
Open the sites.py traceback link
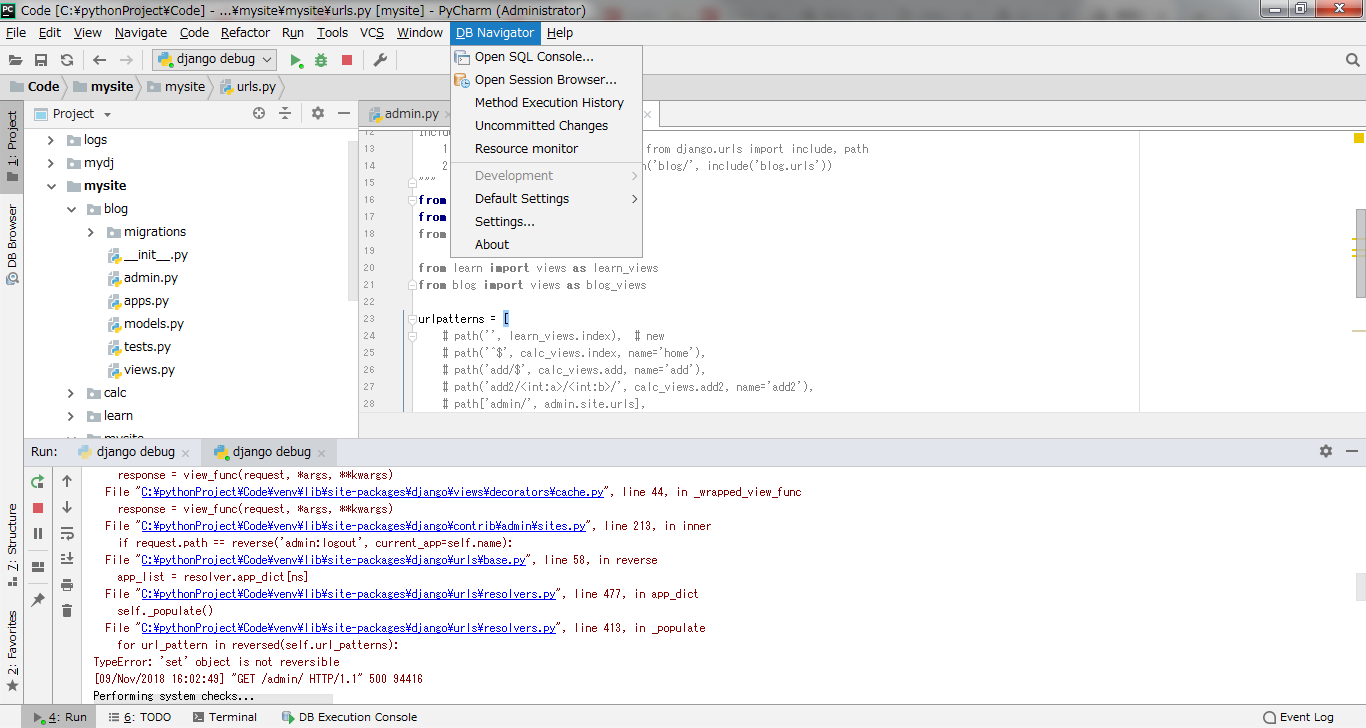363,526
